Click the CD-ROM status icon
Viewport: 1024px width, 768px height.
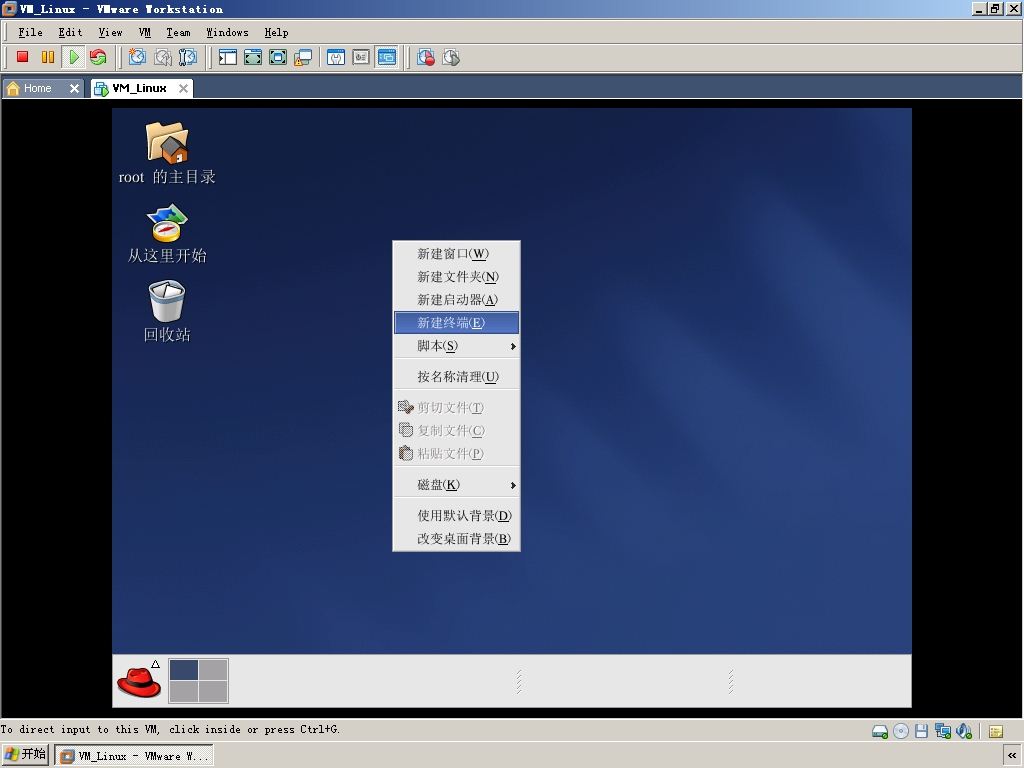tap(901, 731)
